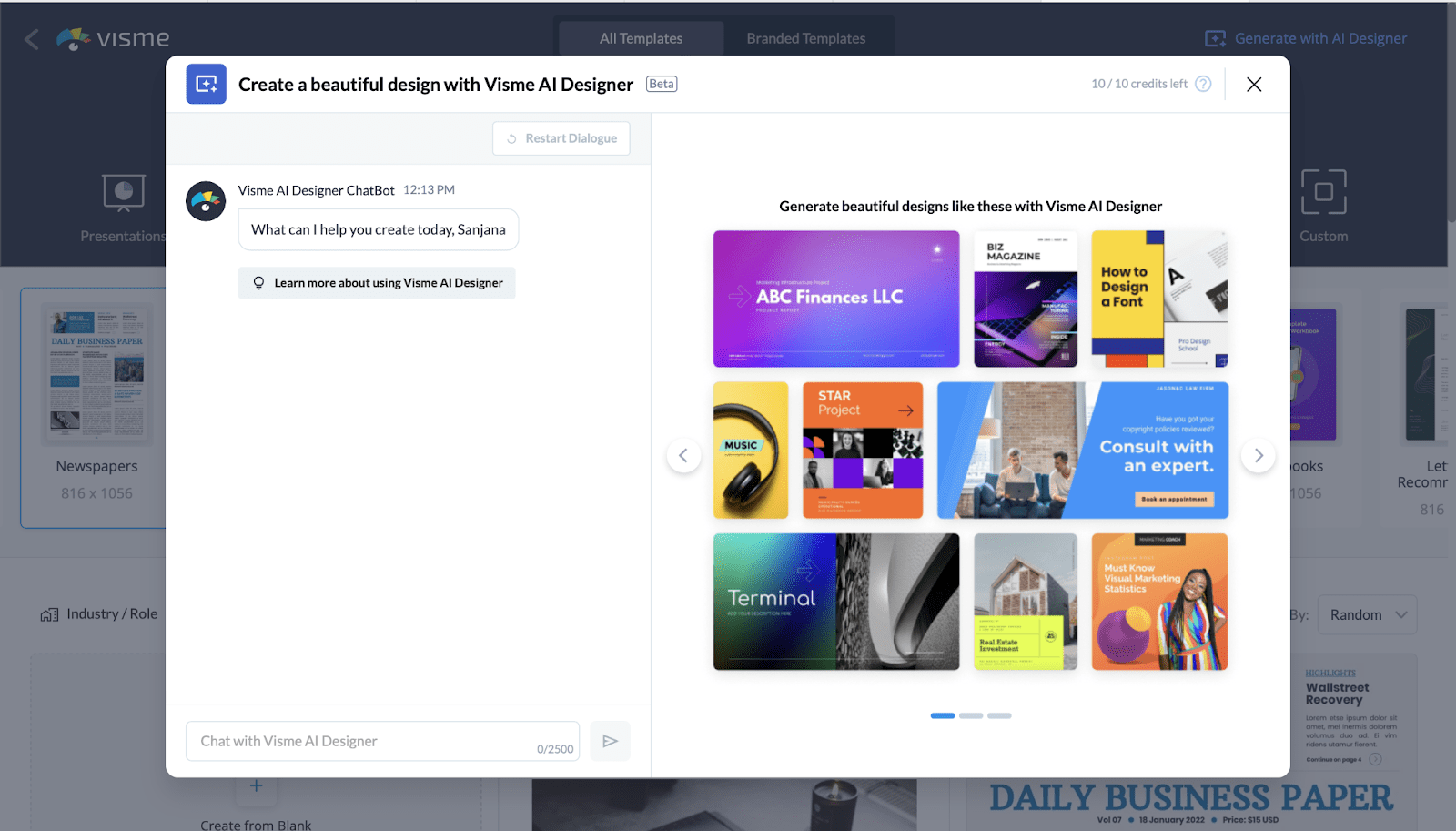
Task: Select the Custom size category icon
Action: [1324, 193]
